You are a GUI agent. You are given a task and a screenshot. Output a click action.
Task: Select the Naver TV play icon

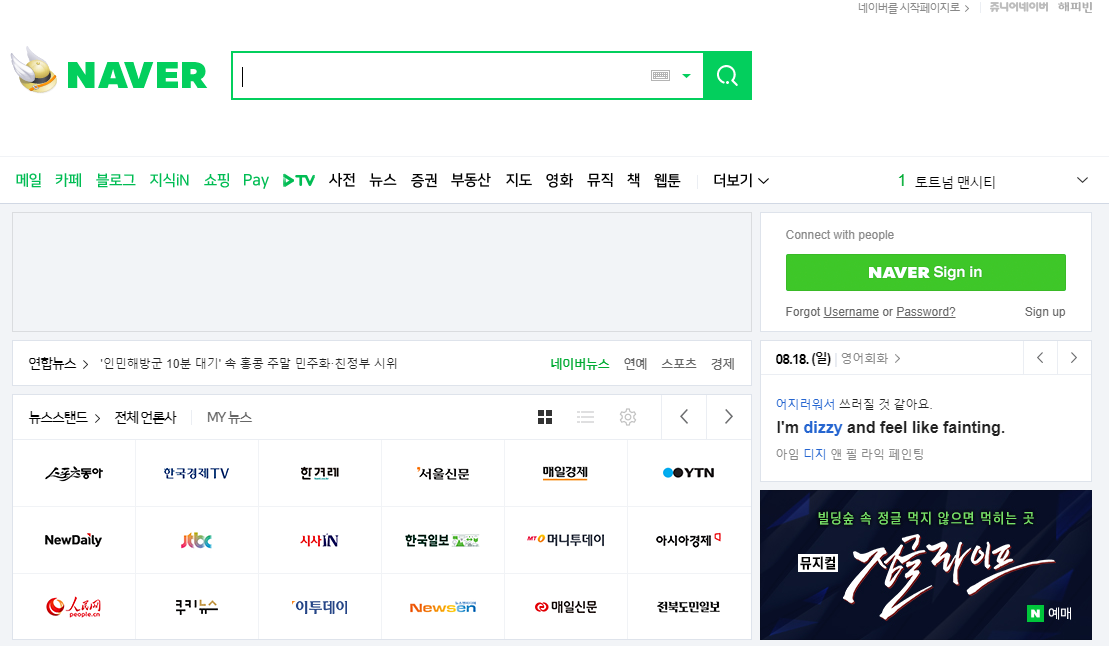pyautogui.click(x=298, y=180)
